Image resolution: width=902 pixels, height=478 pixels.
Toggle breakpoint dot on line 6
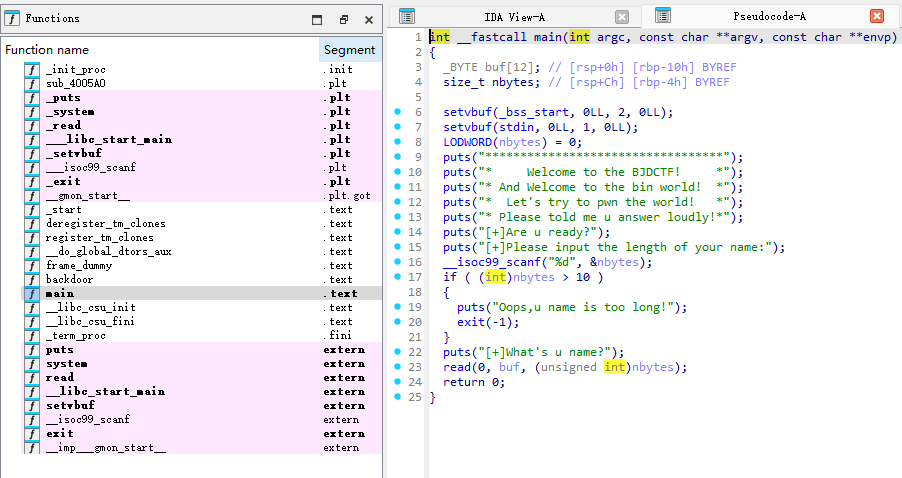coord(398,113)
